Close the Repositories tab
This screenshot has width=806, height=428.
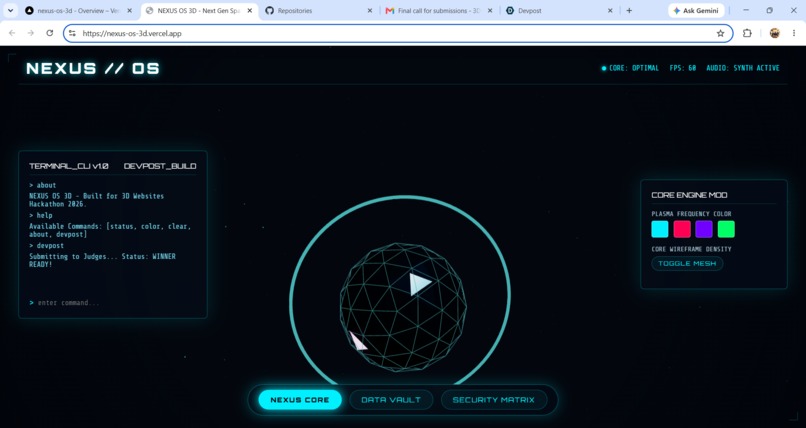point(370,10)
